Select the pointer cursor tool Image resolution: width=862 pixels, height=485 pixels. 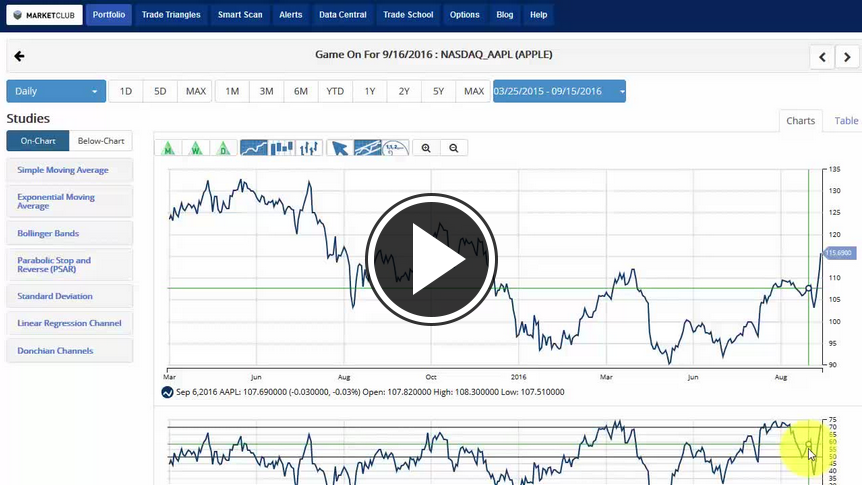pyautogui.click(x=340, y=147)
